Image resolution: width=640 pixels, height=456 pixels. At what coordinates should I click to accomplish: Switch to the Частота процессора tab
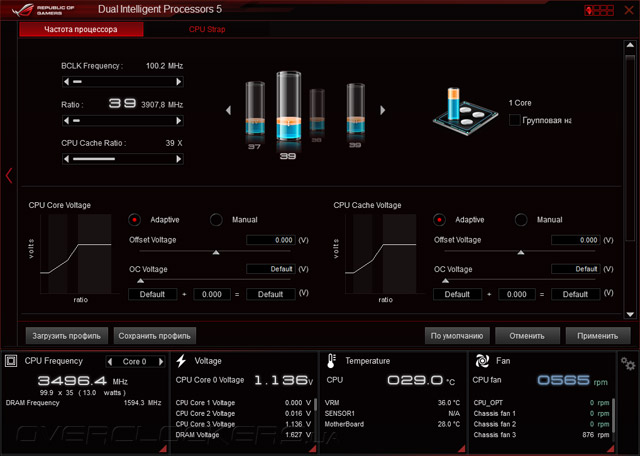[x=81, y=29]
